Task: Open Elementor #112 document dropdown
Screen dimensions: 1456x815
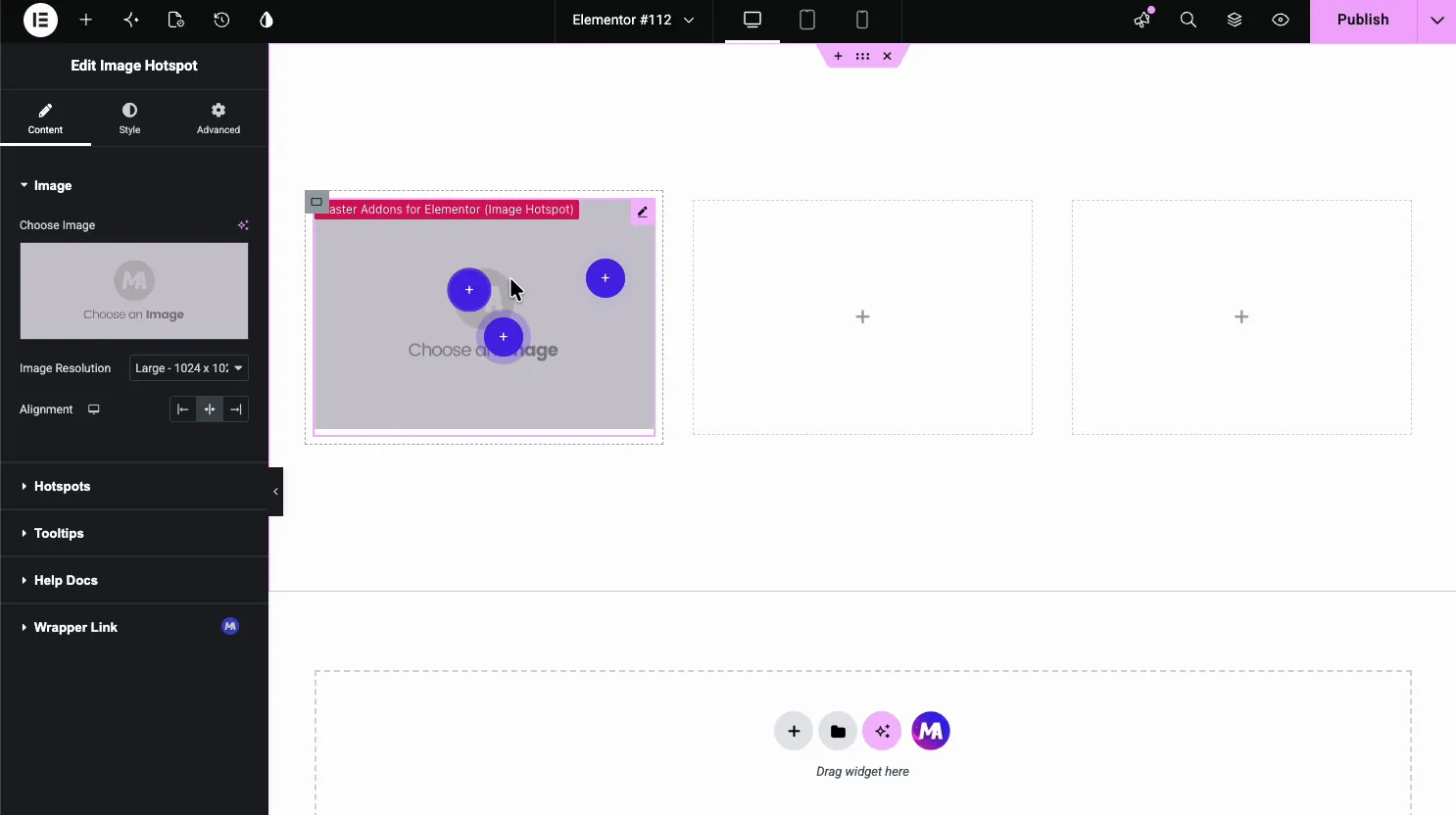Action: [633, 20]
